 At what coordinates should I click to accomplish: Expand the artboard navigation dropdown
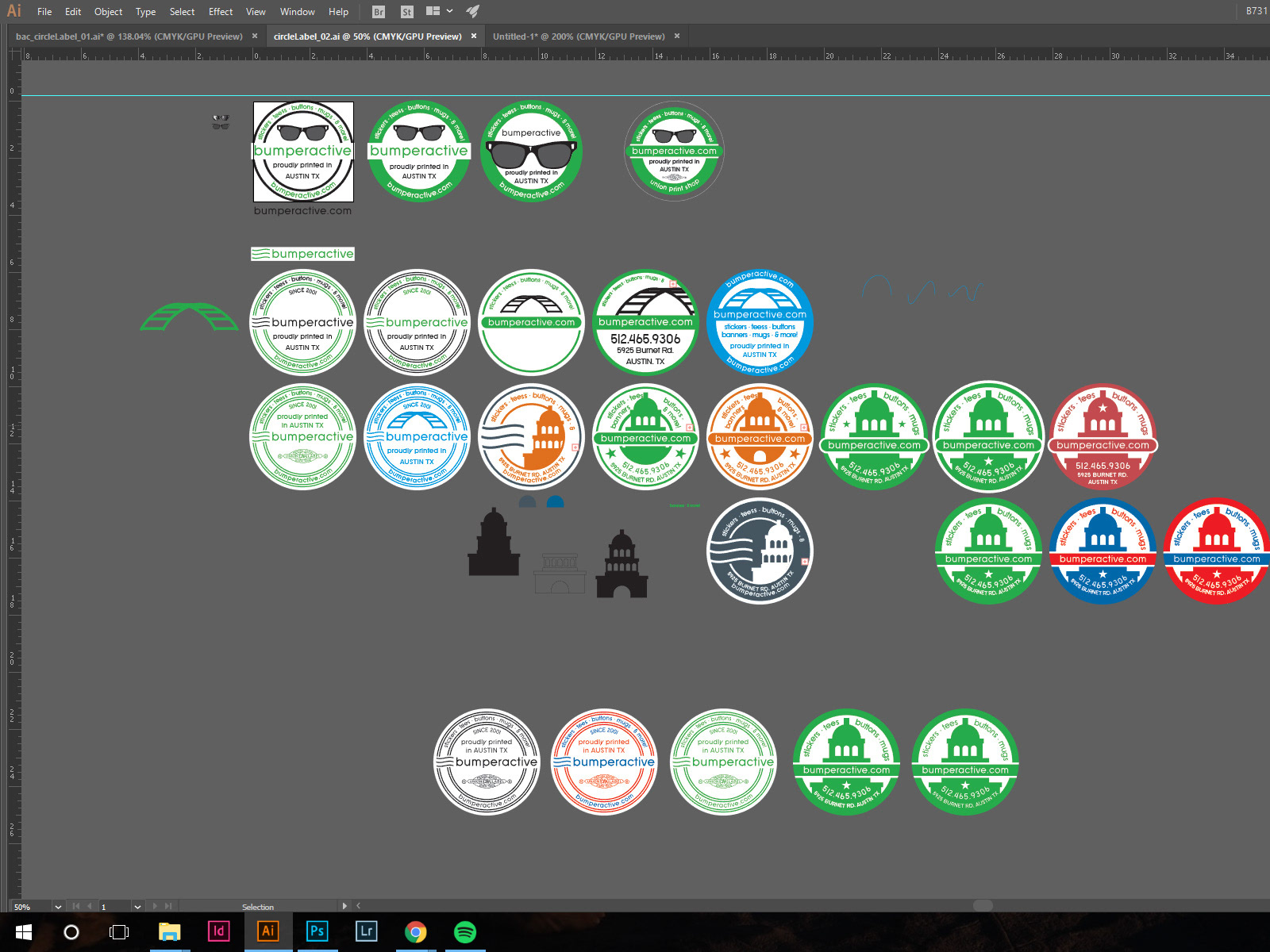tap(137, 907)
